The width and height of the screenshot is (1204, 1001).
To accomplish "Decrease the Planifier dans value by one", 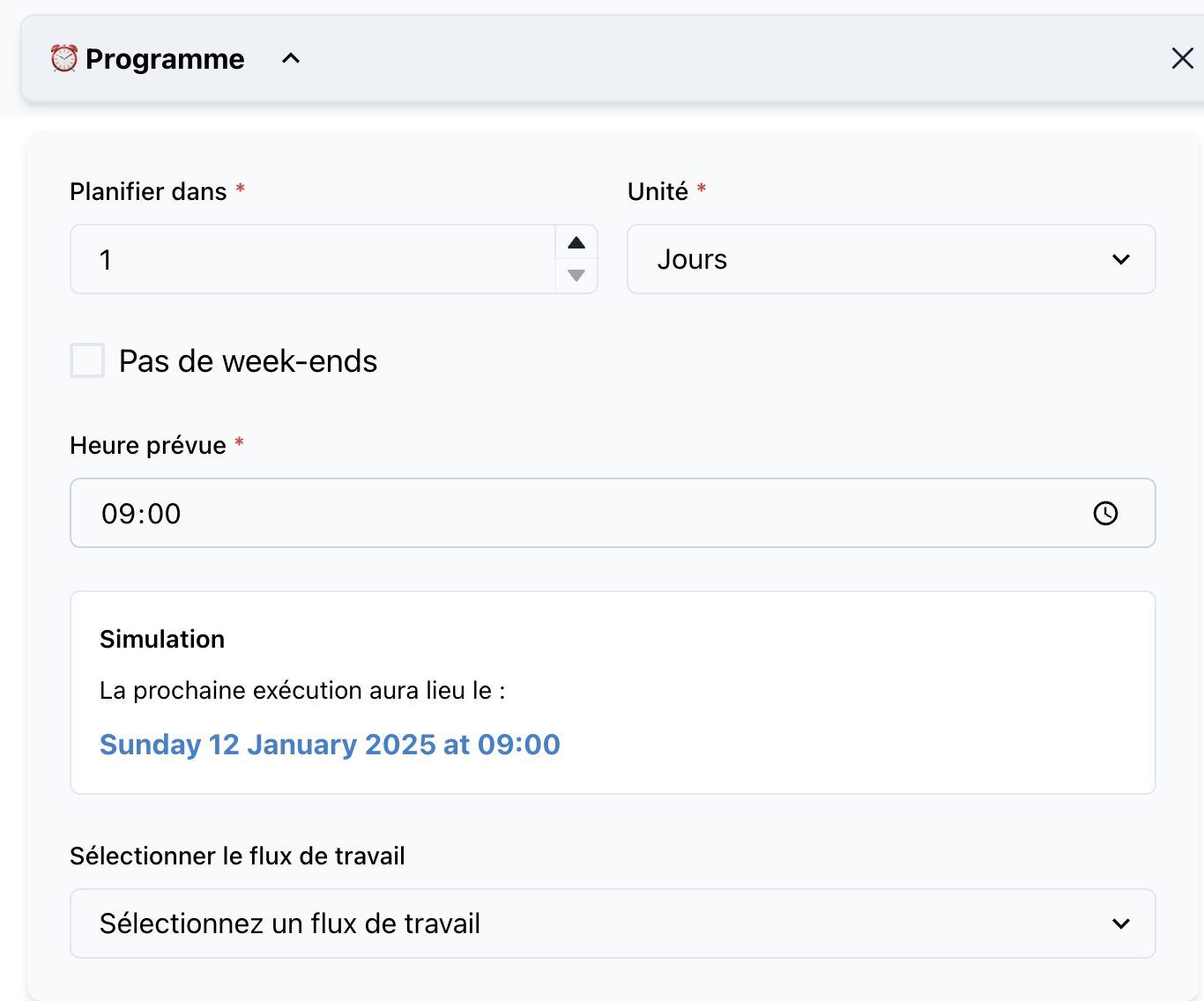I will (x=576, y=276).
